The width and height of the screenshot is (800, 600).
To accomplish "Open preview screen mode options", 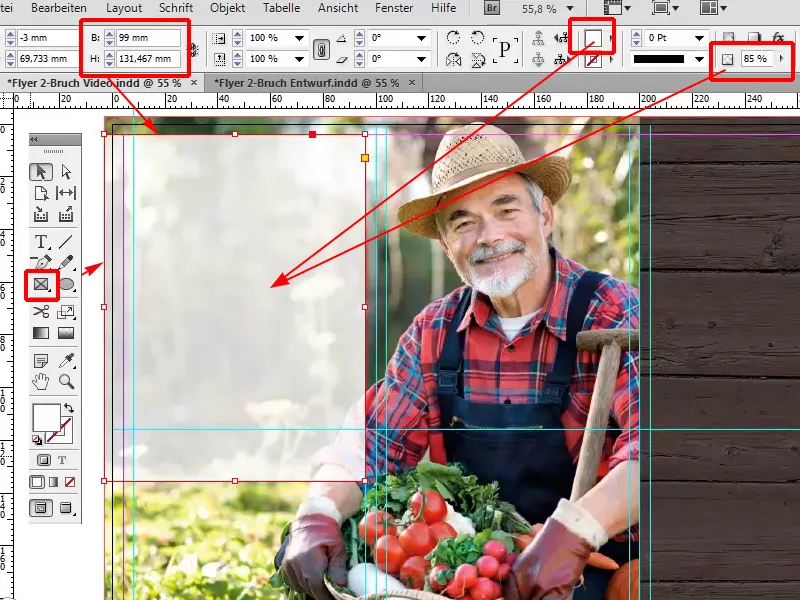I will tap(67, 508).
